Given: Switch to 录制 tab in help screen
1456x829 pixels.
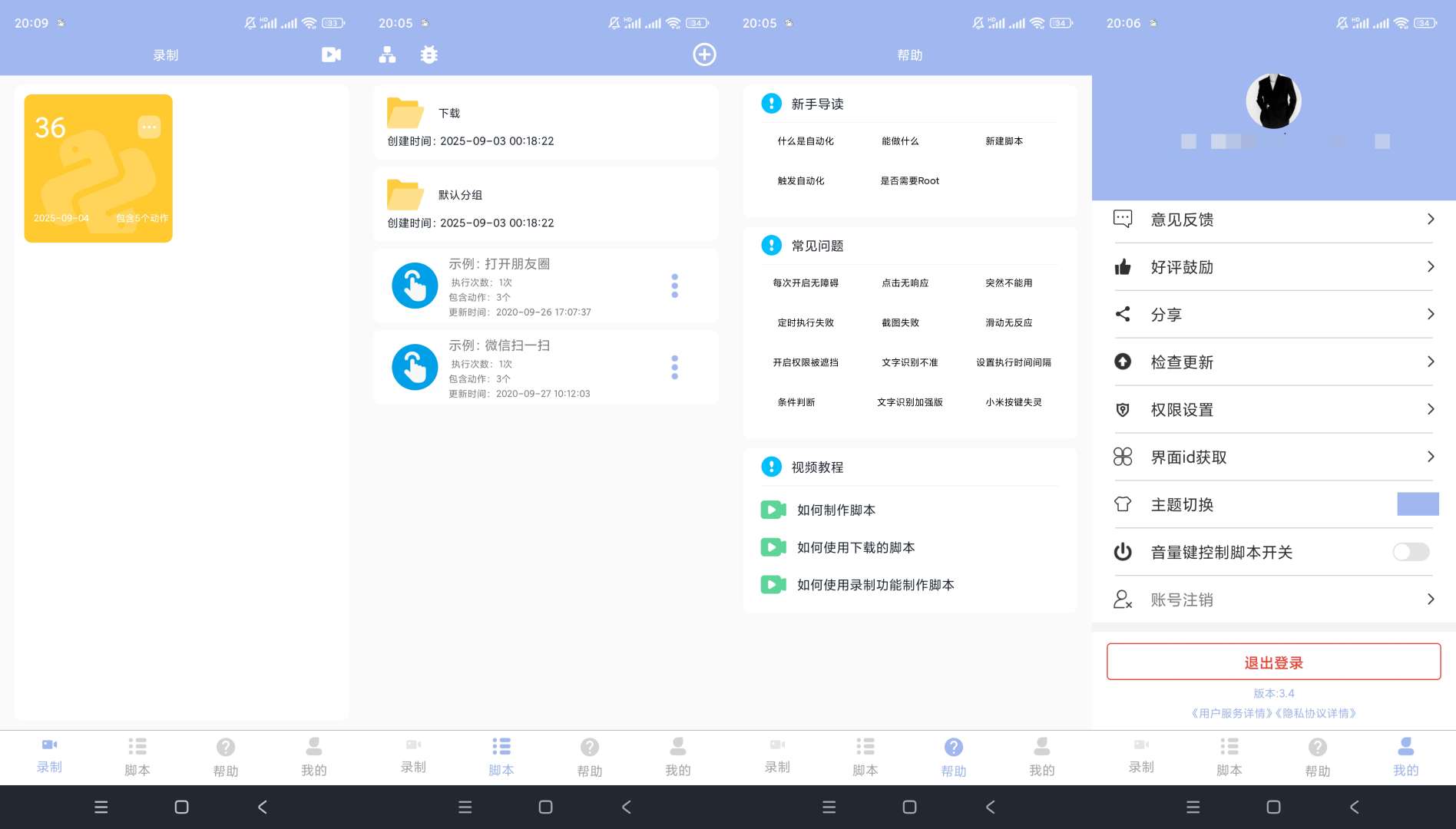Looking at the screenshot, I should [x=777, y=757].
